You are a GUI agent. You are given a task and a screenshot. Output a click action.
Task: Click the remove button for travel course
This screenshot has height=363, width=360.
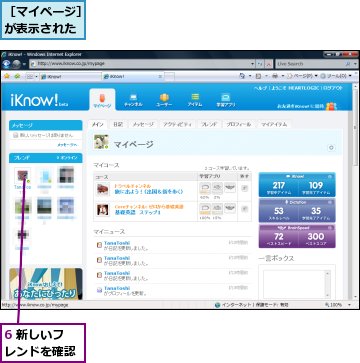tap(244, 188)
